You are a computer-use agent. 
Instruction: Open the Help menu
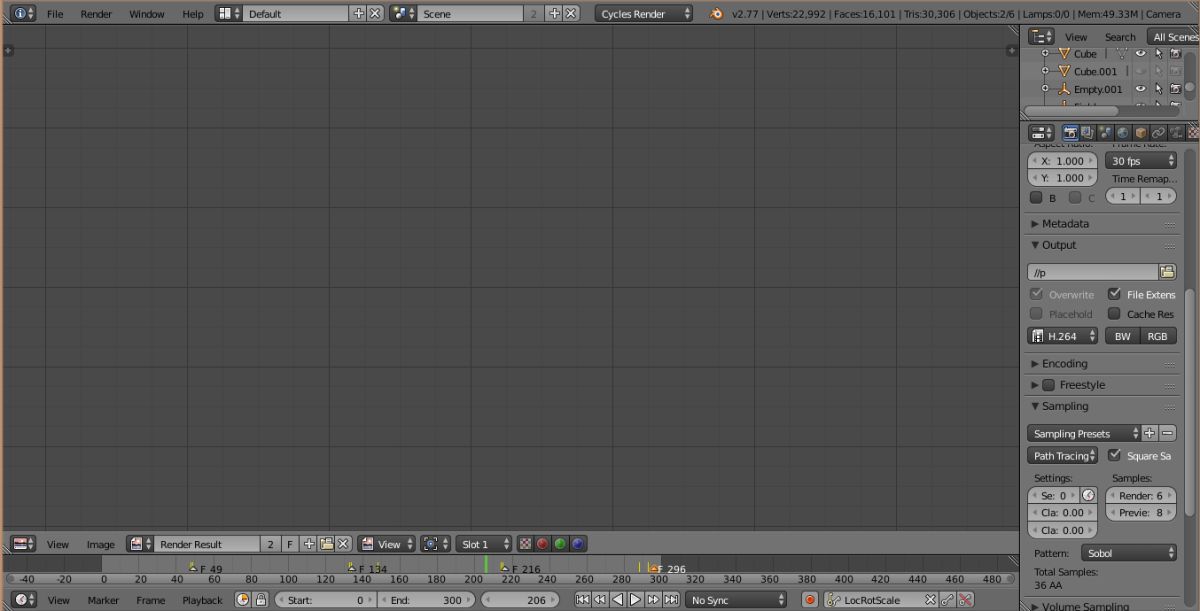pos(193,14)
